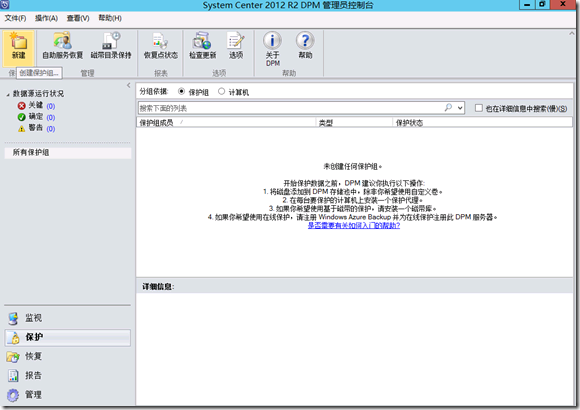Select 保护组 group-by radio button
Viewport: 580px width, 410px height.
click(182, 91)
